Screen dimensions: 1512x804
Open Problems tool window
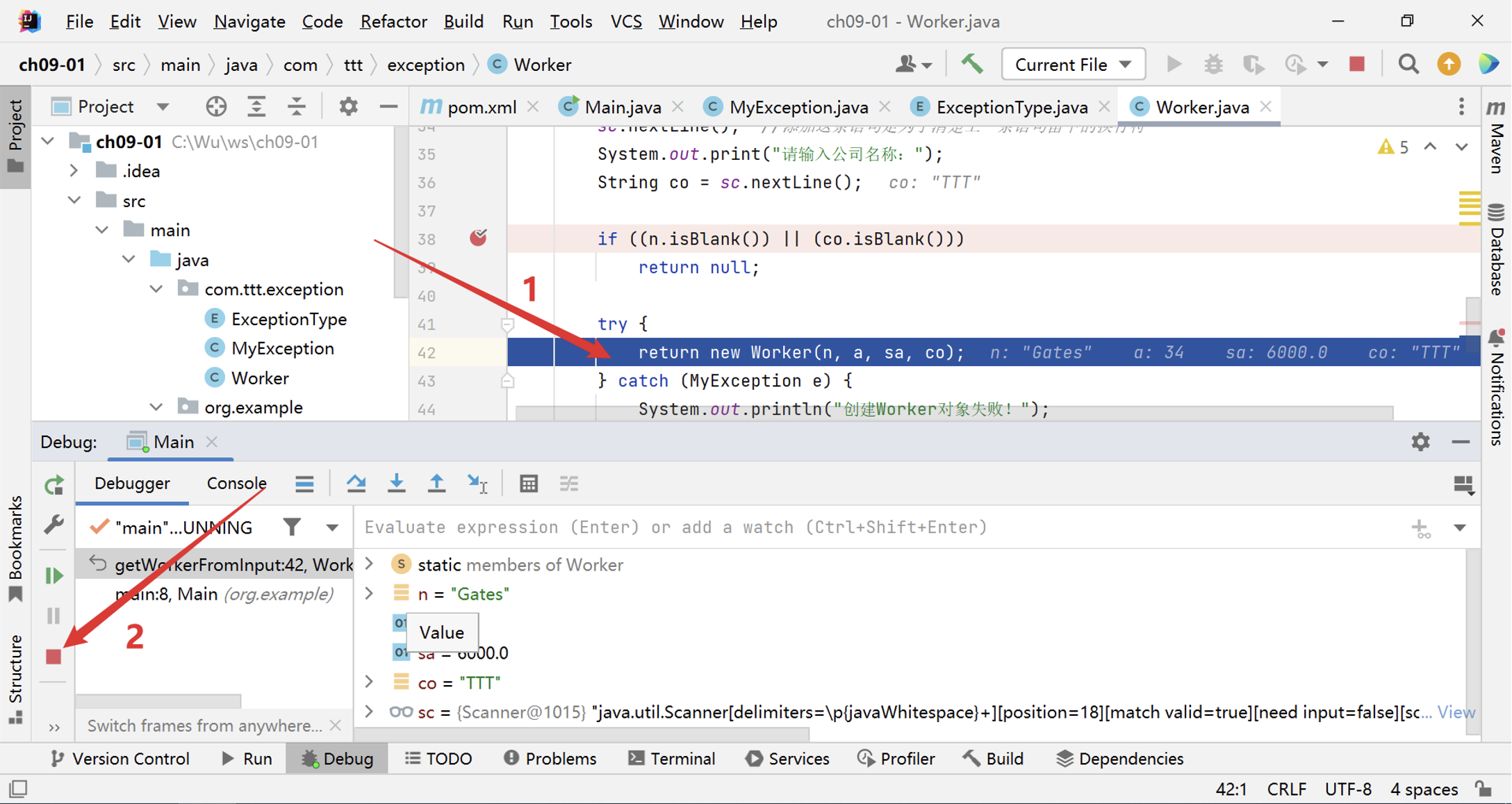pyautogui.click(x=550, y=759)
